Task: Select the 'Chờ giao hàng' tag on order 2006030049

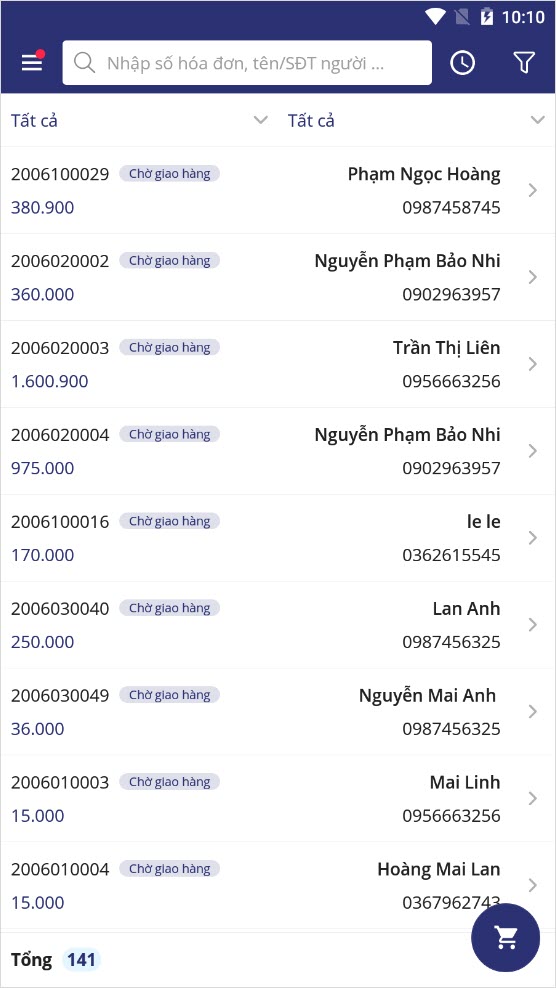Action: pyautogui.click(x=170, y=695)
